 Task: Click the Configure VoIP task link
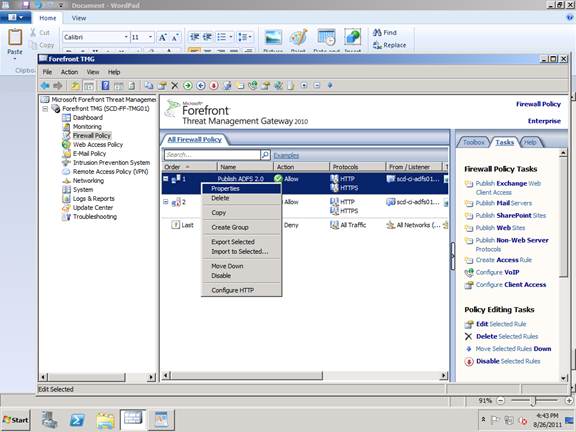[x=497, y=273]
